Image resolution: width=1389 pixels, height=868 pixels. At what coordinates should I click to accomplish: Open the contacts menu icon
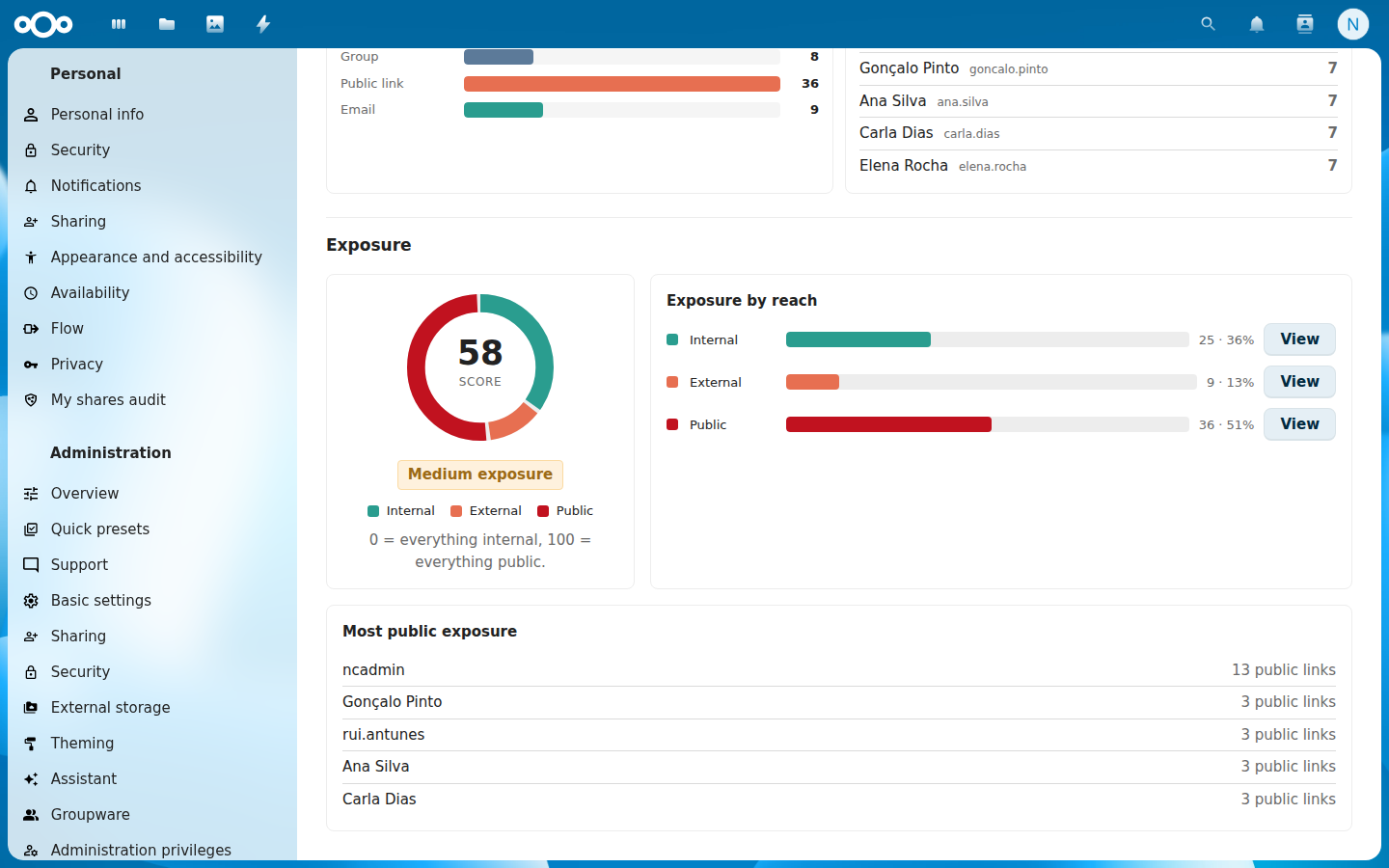click(x=1304, y=24)
